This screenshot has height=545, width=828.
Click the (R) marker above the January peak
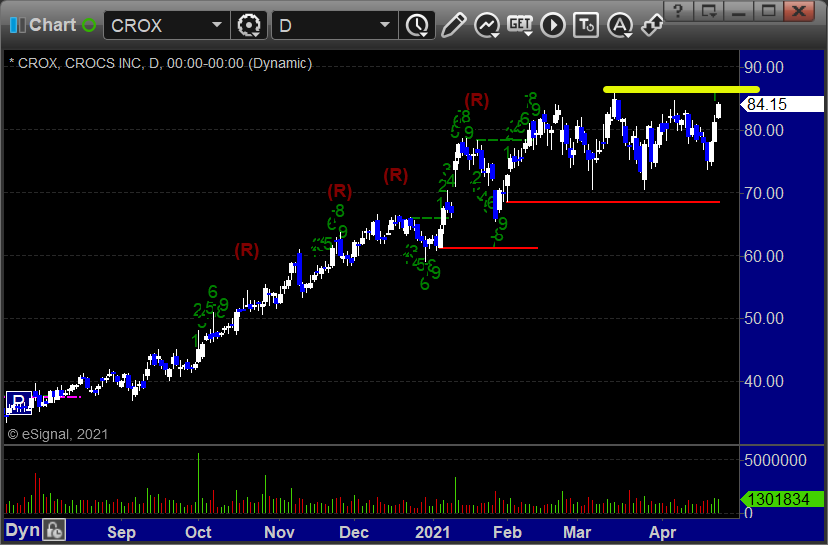(477, 100)
